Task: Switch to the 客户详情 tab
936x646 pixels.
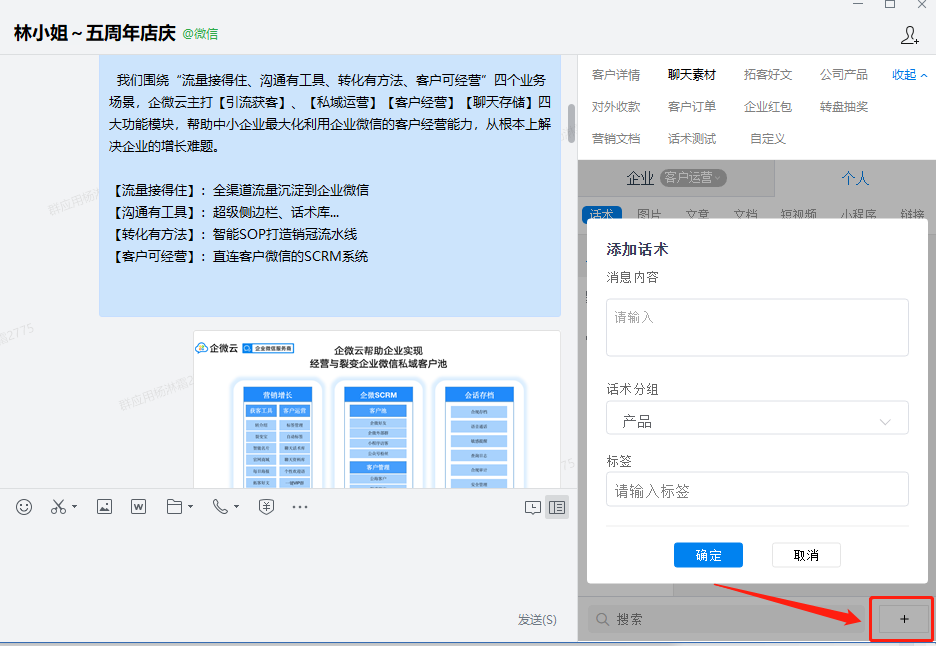Action: tap(616, 75)
